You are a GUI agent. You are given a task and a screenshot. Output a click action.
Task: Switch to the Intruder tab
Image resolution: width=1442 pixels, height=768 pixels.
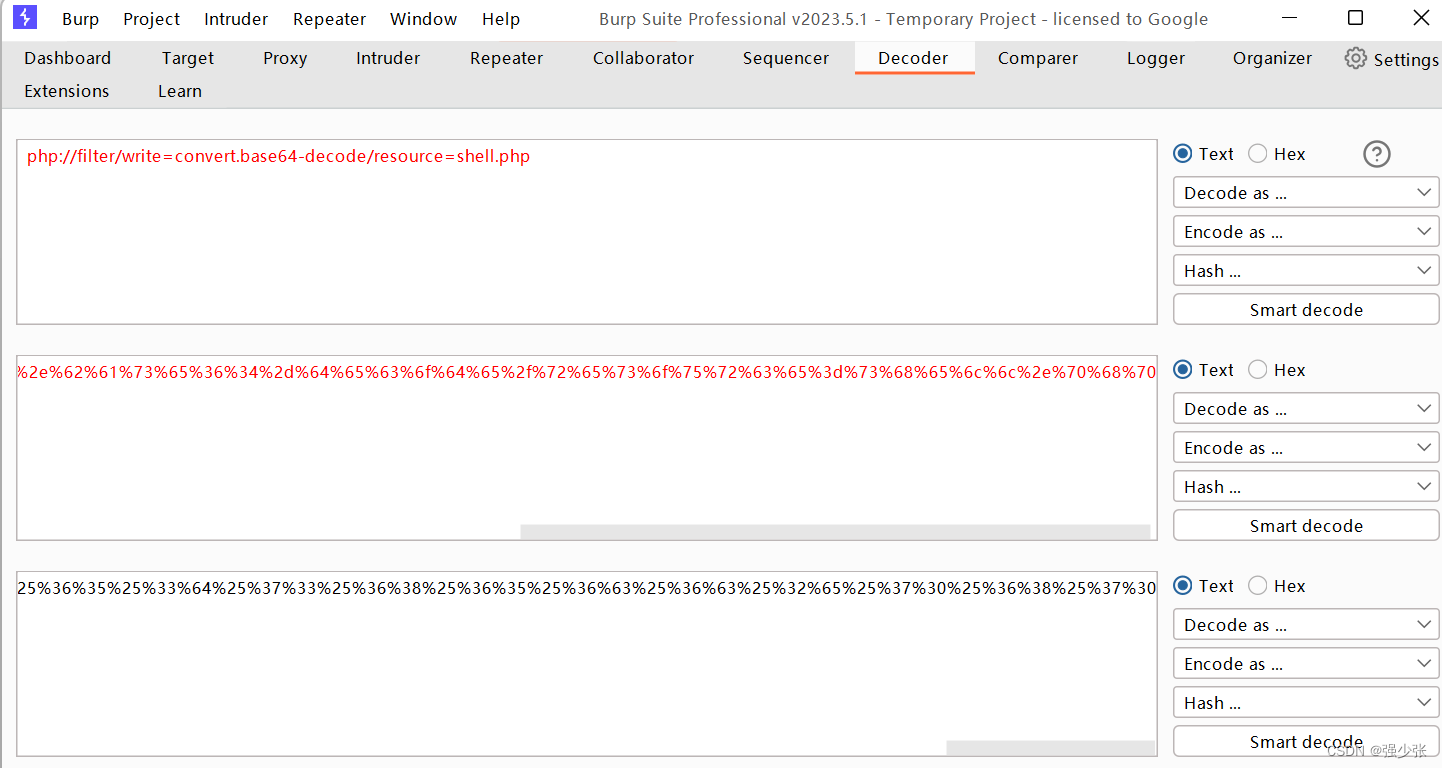(388, 58)
